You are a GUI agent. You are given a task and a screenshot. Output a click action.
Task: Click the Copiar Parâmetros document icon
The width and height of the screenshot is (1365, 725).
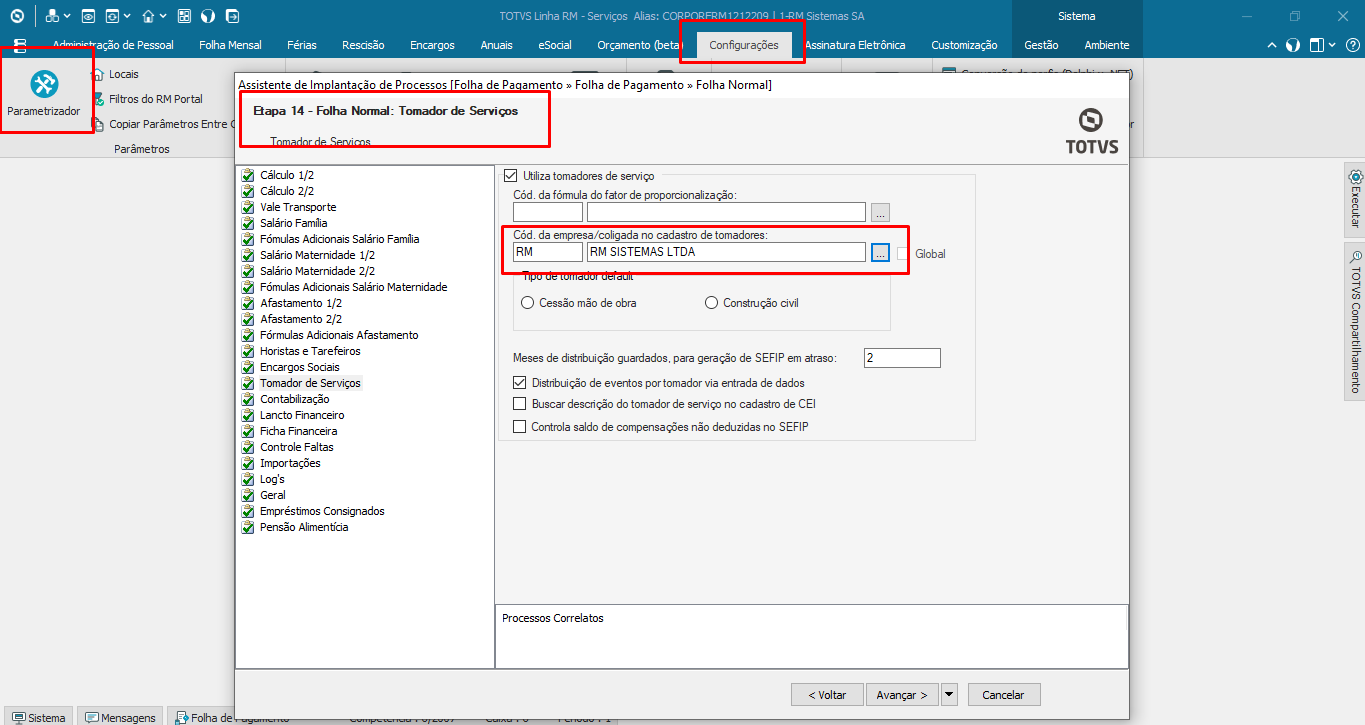[98, 124]
